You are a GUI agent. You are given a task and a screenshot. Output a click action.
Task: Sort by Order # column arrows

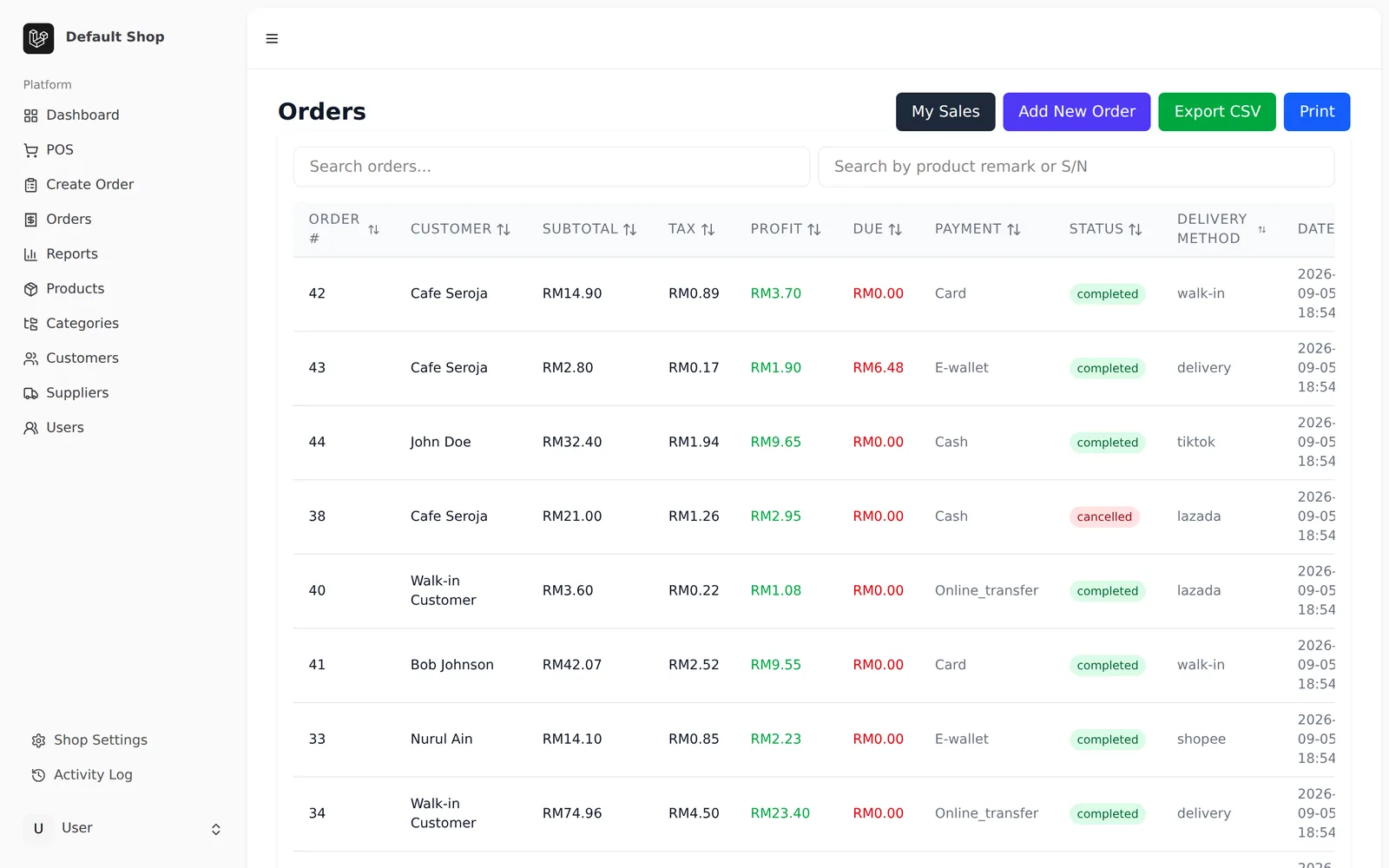click(373, 229)
